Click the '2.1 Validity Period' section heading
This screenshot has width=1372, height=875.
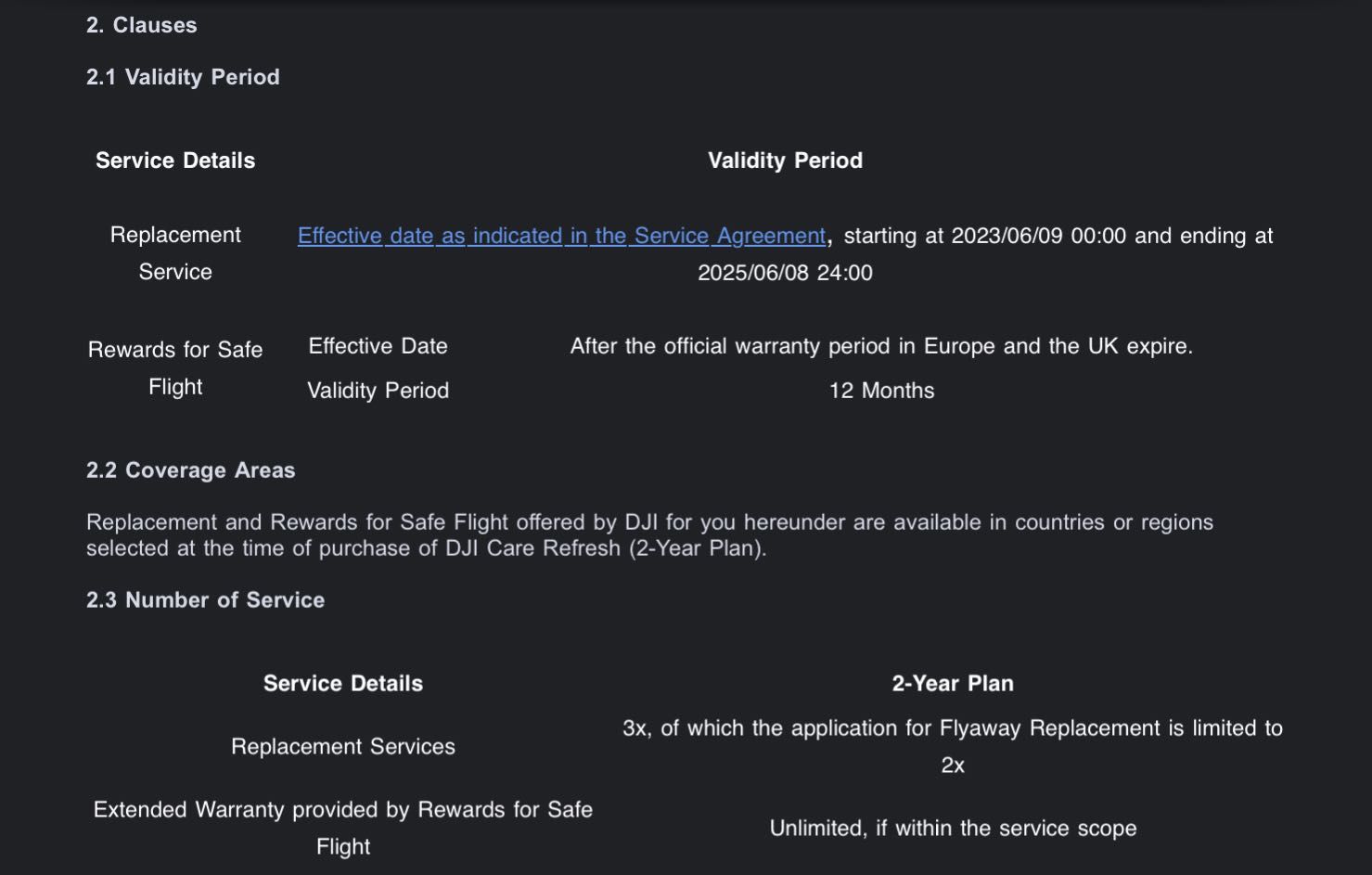(x=183, y=77)
